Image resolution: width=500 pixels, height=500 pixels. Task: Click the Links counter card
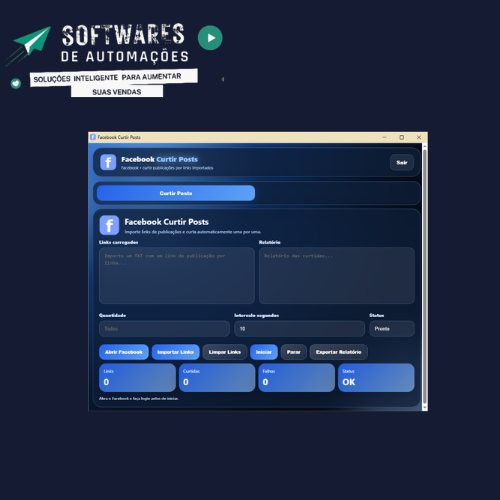(137, 378)
